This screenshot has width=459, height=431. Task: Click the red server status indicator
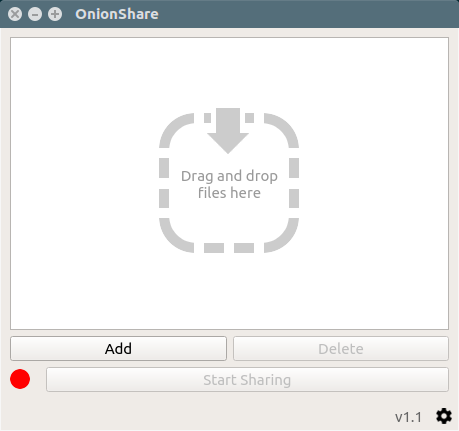click(20, 379)
